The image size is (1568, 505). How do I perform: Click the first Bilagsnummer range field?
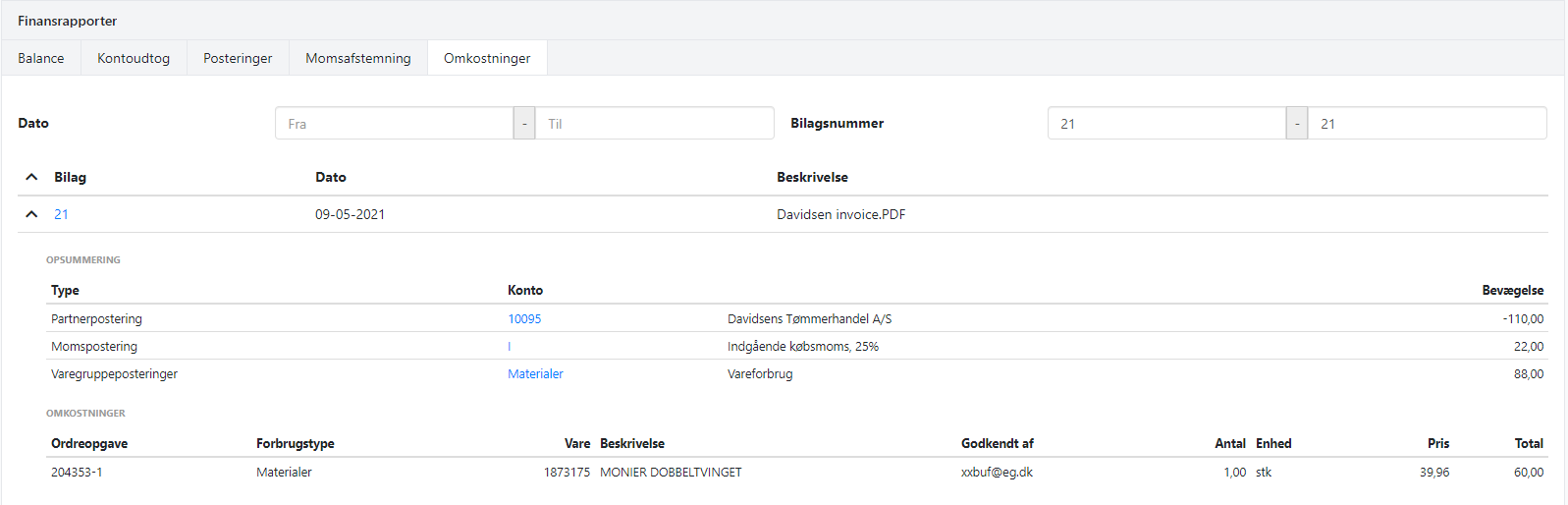(x=1166, y=124)
